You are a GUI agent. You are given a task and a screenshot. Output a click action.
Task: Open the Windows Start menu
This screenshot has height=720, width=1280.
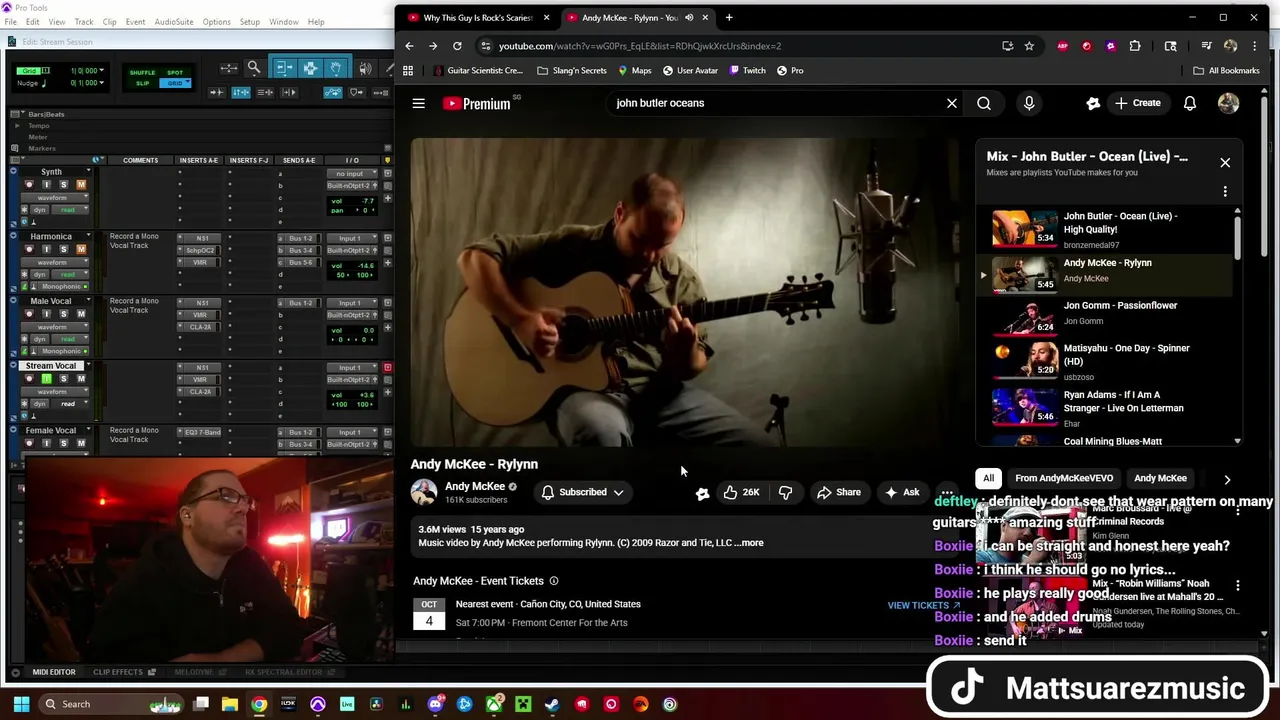click(x=21, y=704)
